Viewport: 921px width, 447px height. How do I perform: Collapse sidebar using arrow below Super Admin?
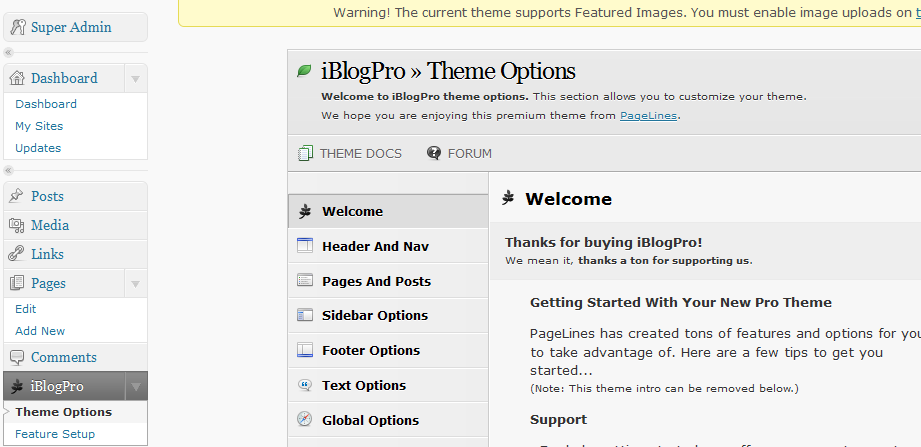8,53
